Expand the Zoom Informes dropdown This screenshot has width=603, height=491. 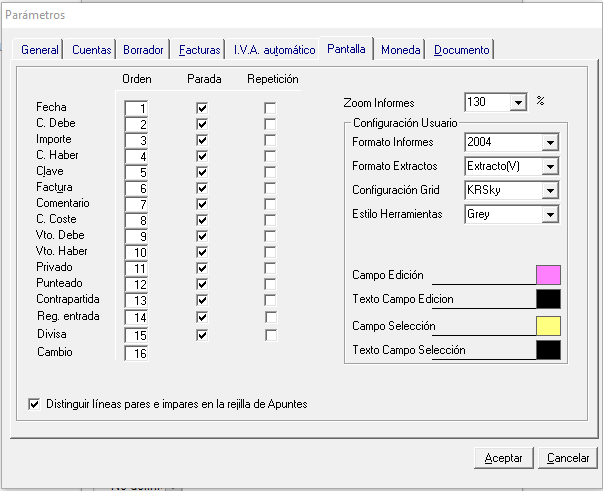(517, 102)
